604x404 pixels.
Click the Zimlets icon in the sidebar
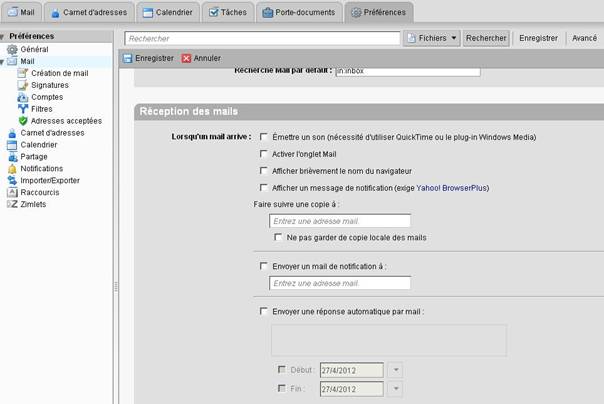coord(12,204)
